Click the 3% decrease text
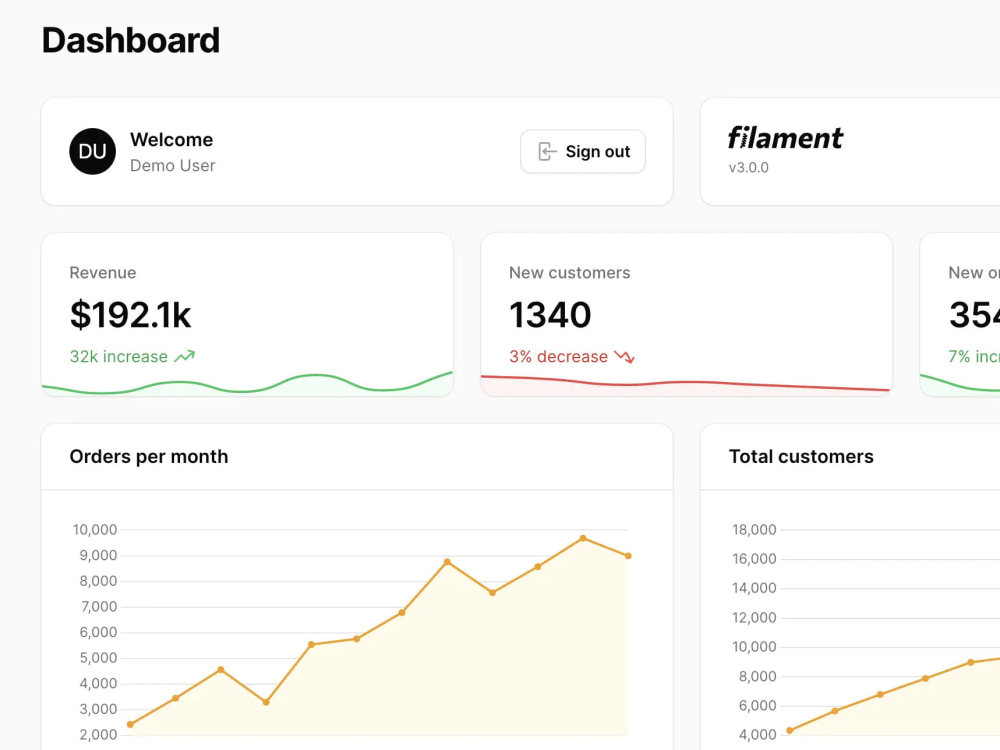The height and width of the screenshot is (750, 1000). [x=558, y=357]
